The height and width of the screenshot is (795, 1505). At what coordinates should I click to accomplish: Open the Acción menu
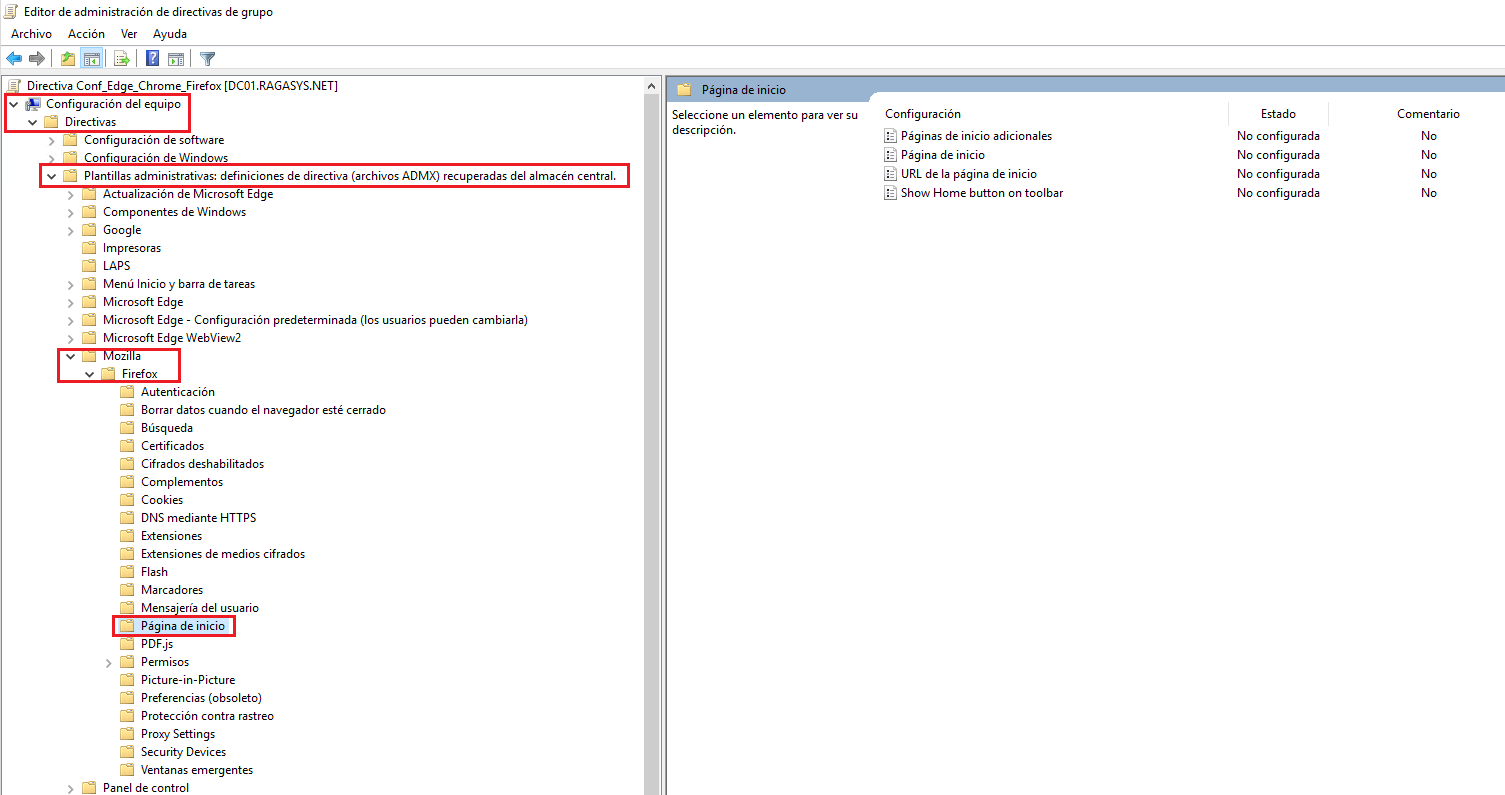pyautogui.click(x=86, y=33)
